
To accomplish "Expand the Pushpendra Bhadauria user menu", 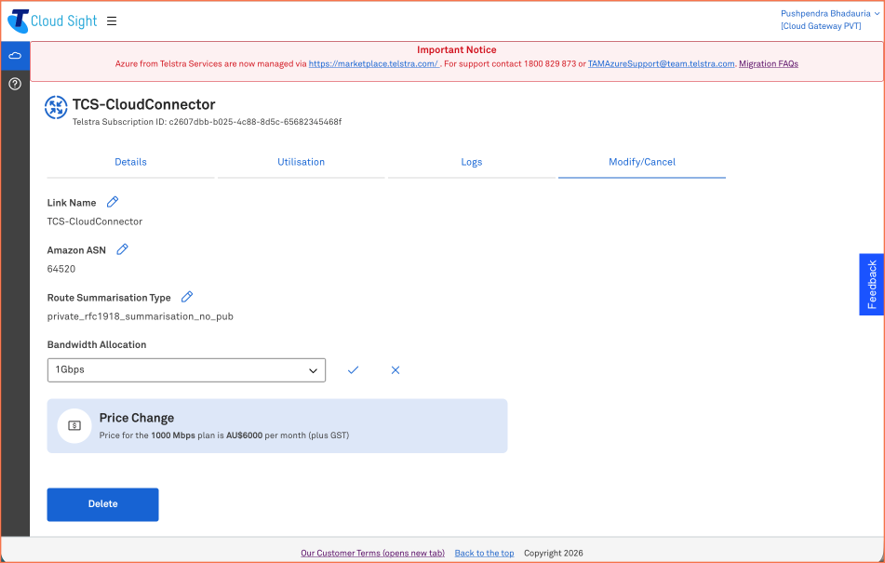I will point(830,14).
